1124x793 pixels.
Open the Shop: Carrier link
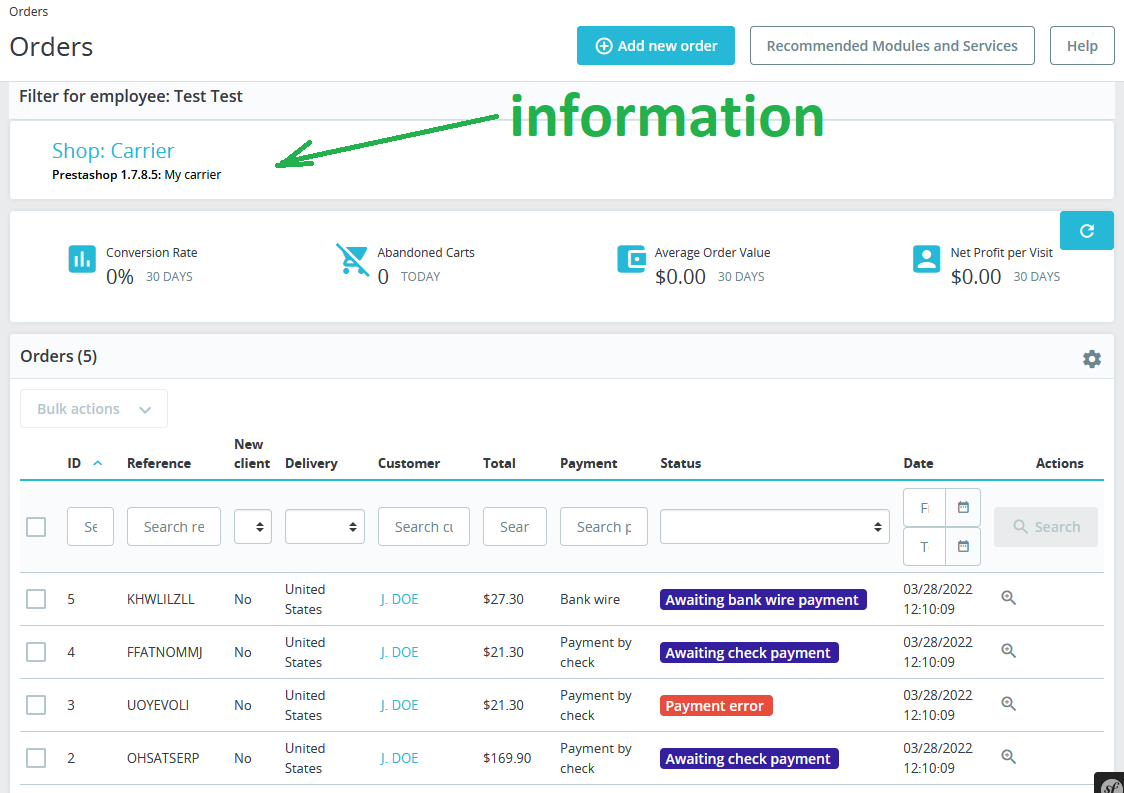113,151
